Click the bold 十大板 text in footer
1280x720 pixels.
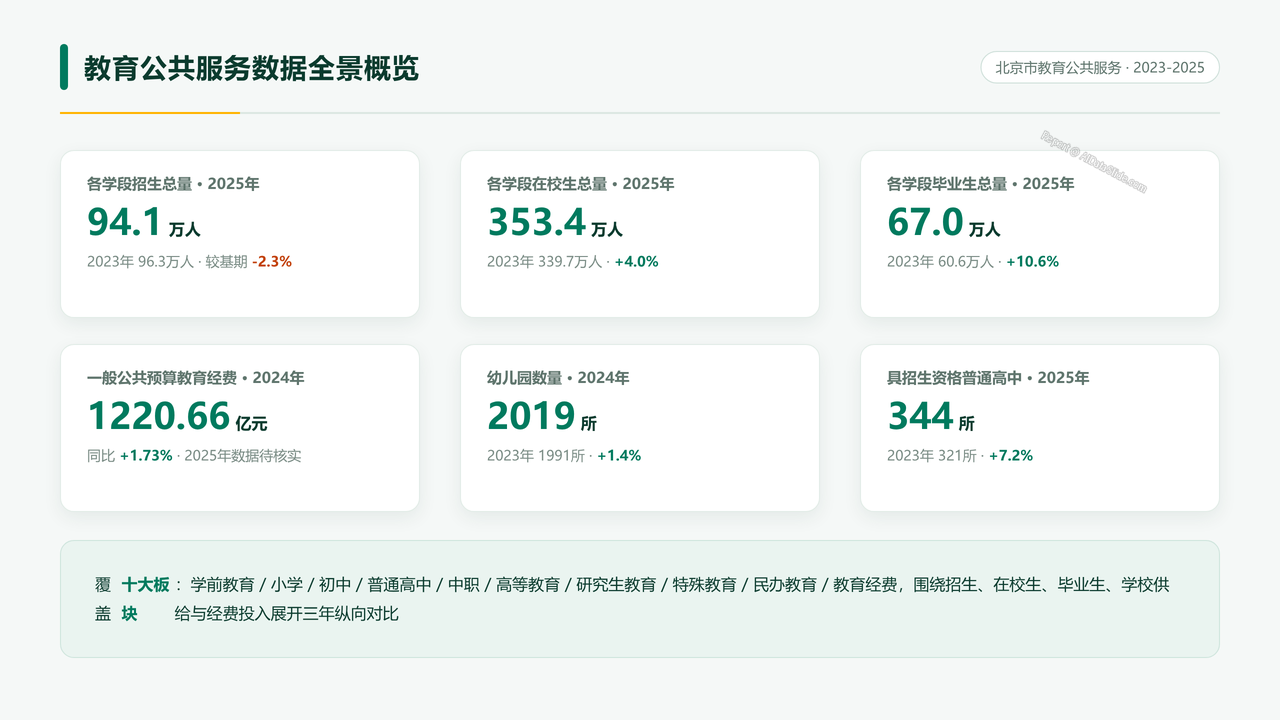pyautogui.click(x=146, y=584)
